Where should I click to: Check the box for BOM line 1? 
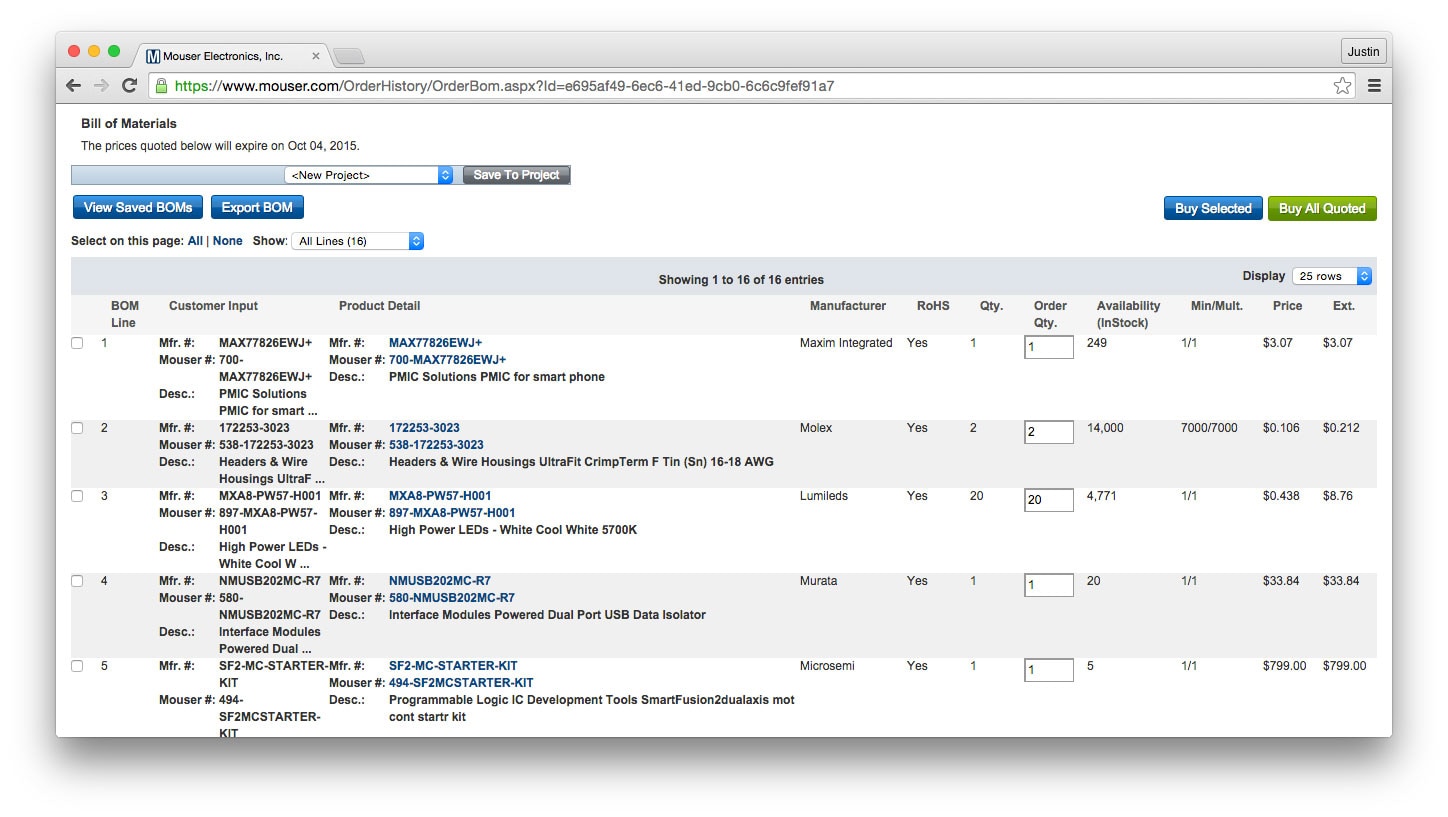[x=77, y=344]
